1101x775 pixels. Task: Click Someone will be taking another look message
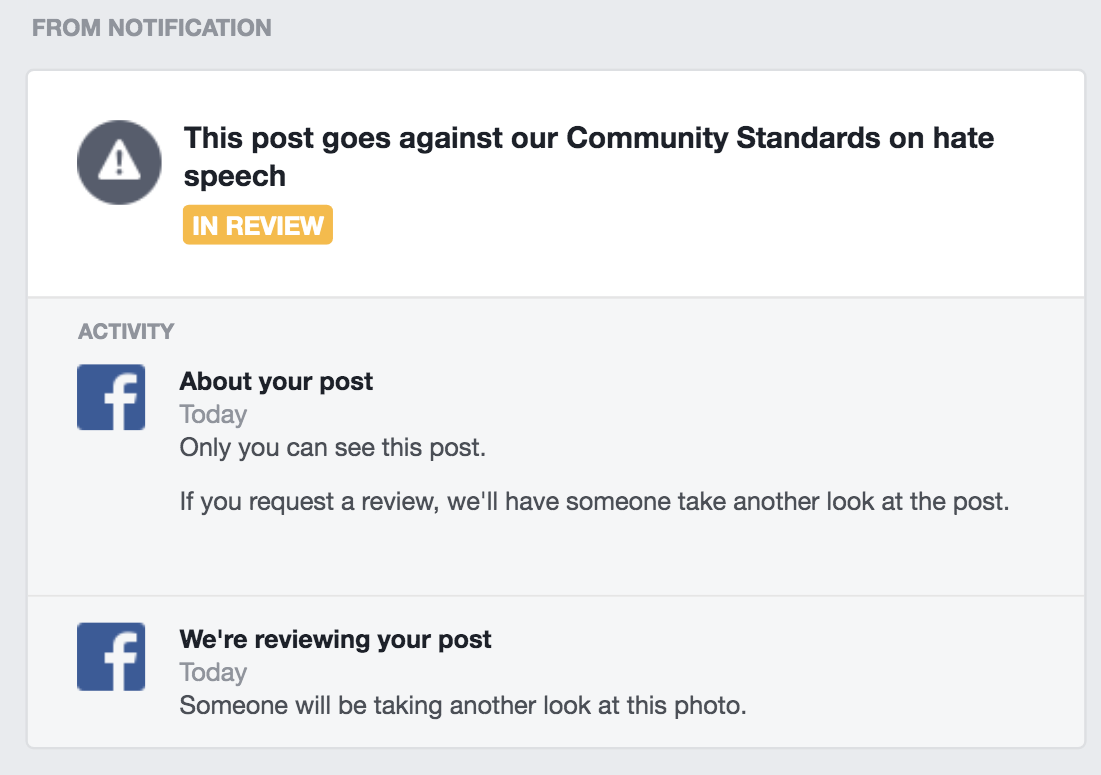(463, 705)
